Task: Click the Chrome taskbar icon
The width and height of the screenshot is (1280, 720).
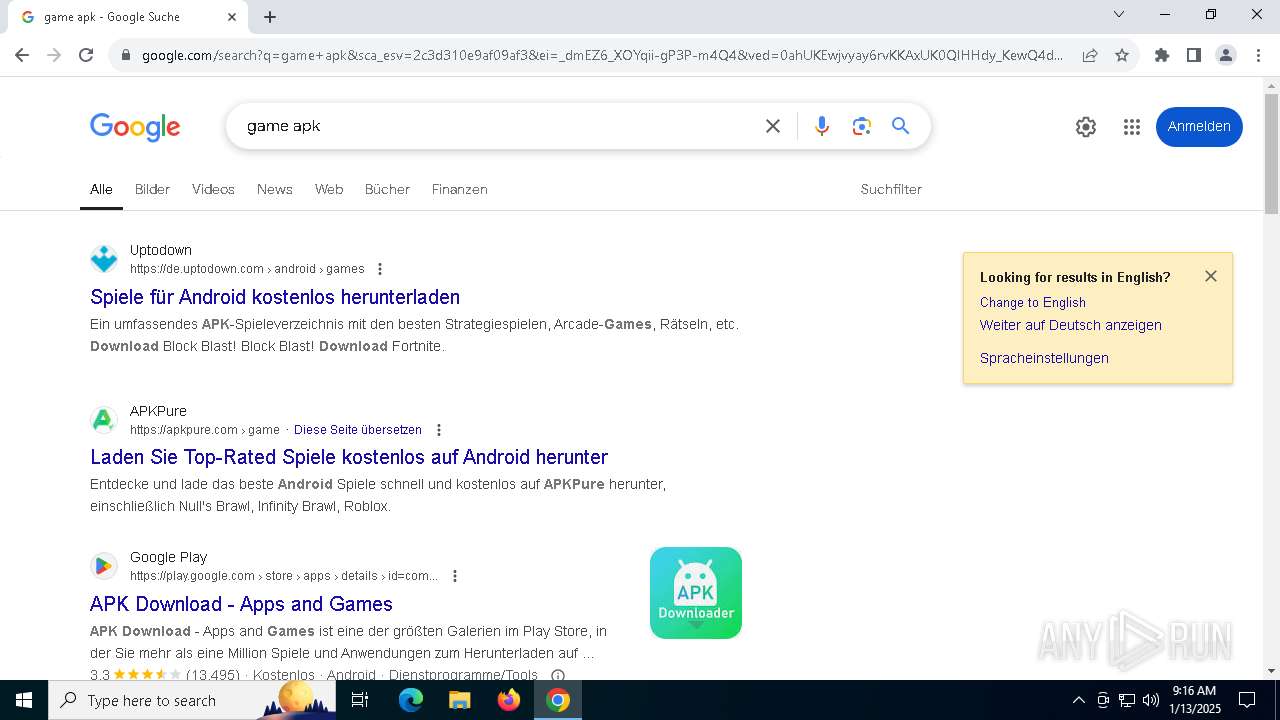Action: pyautogui.click(x=558, y=700)
